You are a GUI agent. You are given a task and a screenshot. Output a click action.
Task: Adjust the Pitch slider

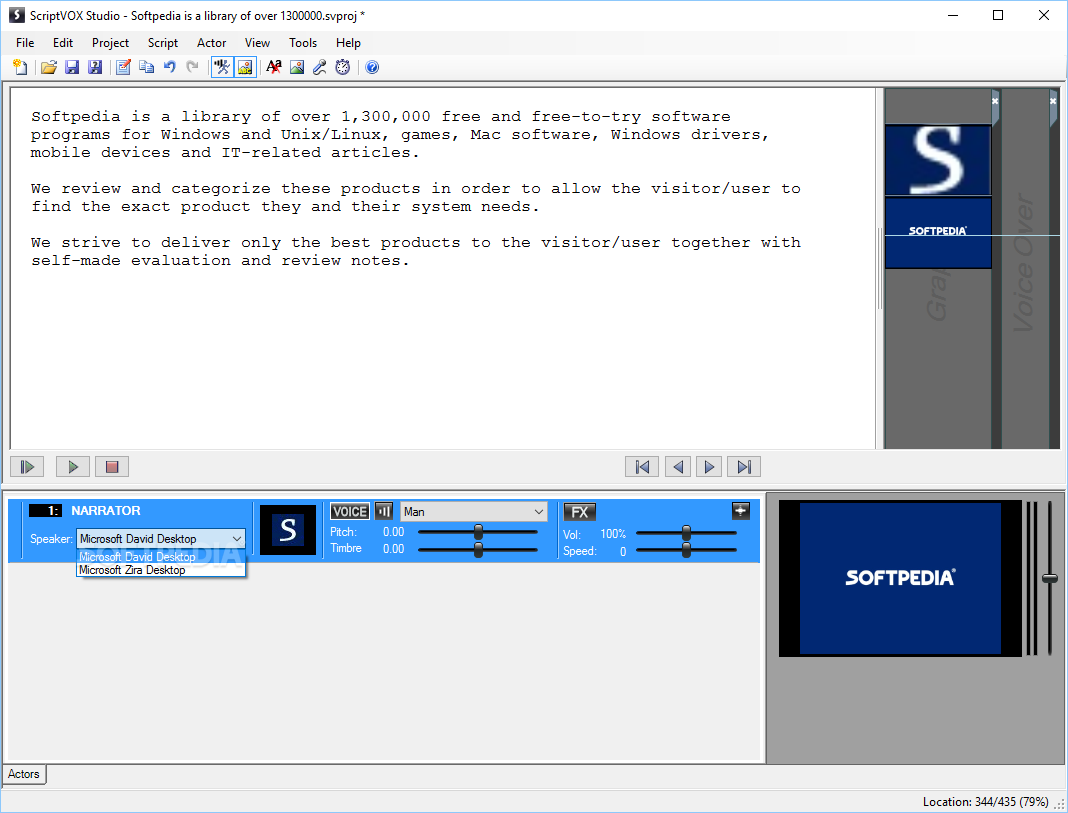[x=478, y=532]
